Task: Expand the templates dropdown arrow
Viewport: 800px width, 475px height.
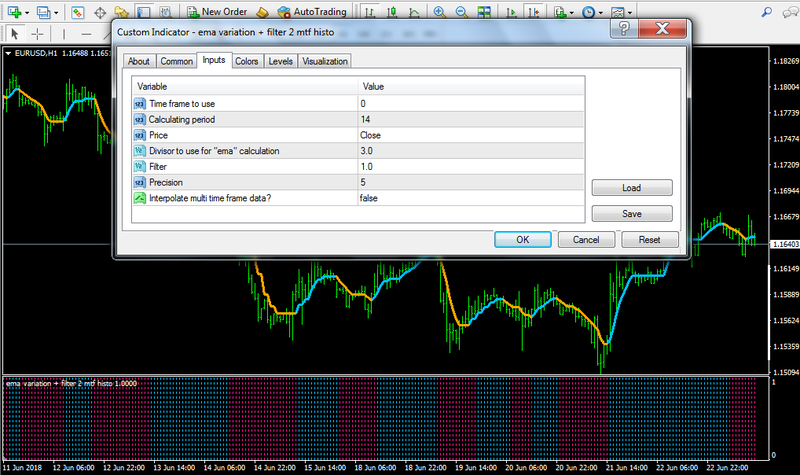Action: 632,13
